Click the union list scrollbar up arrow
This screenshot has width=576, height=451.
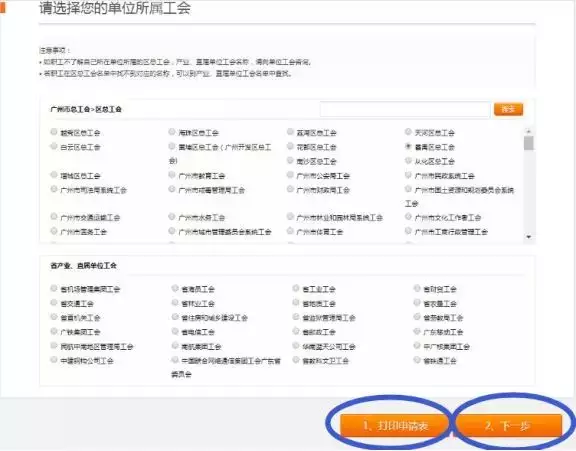click(x=529, y=131)
